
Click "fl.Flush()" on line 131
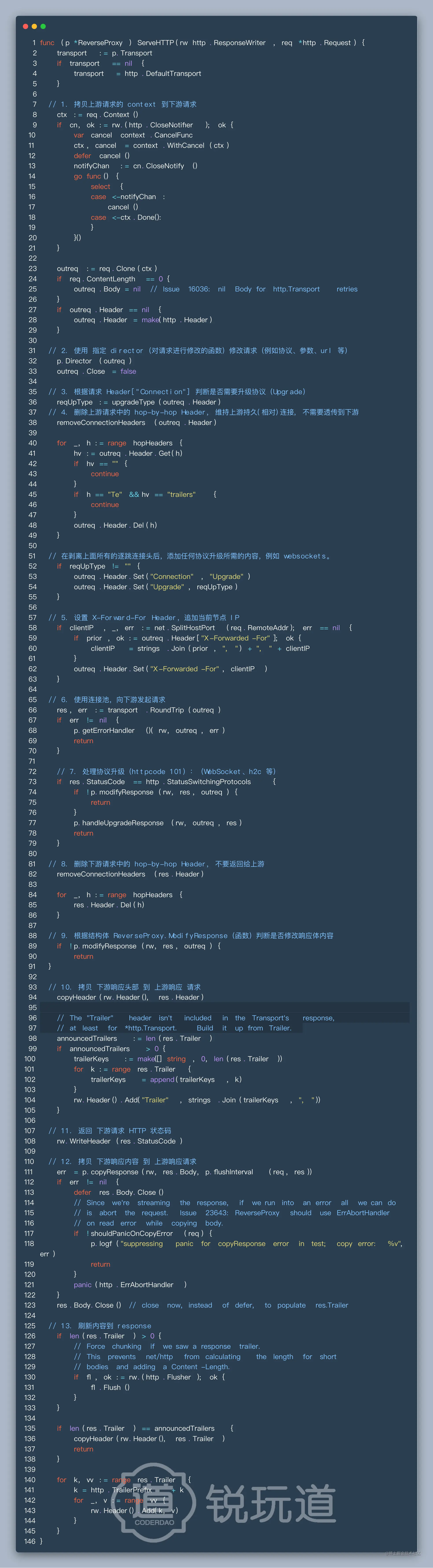click(110, 1388)
